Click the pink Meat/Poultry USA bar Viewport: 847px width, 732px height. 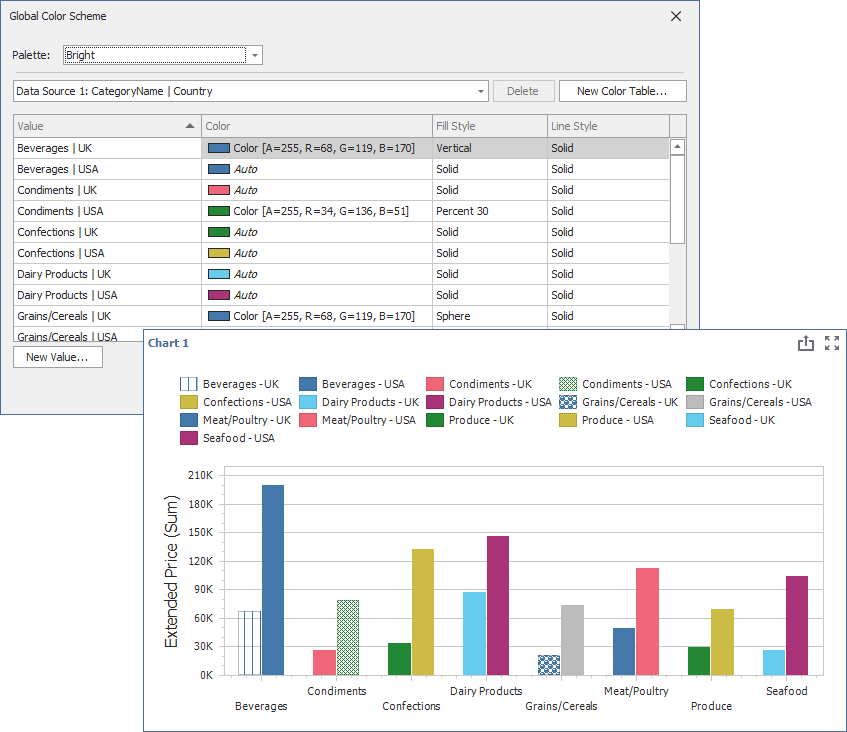[x=648, y=622]
